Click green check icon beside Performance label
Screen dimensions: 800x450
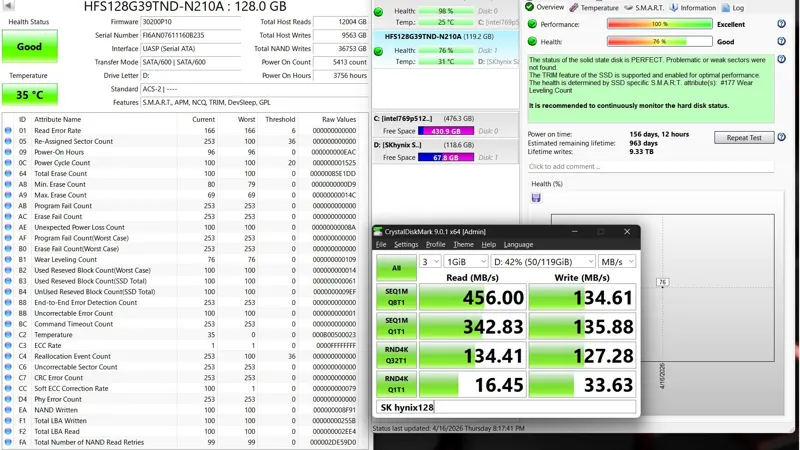pyautogui.click(x=532, y=24)
